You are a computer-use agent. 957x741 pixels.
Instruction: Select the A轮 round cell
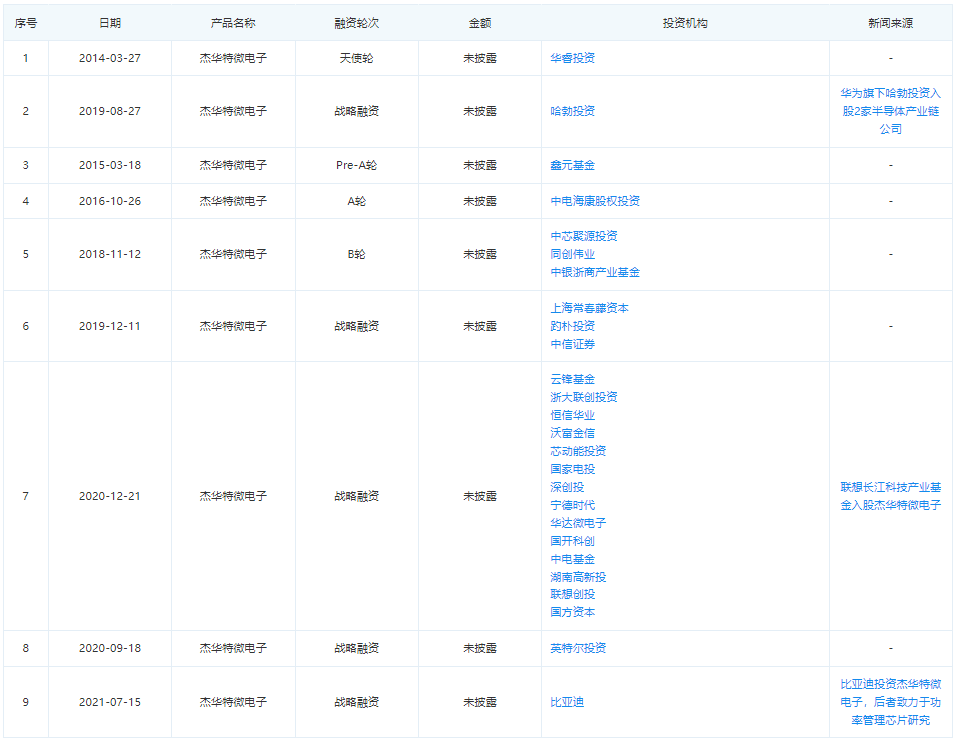coord(356,201)
